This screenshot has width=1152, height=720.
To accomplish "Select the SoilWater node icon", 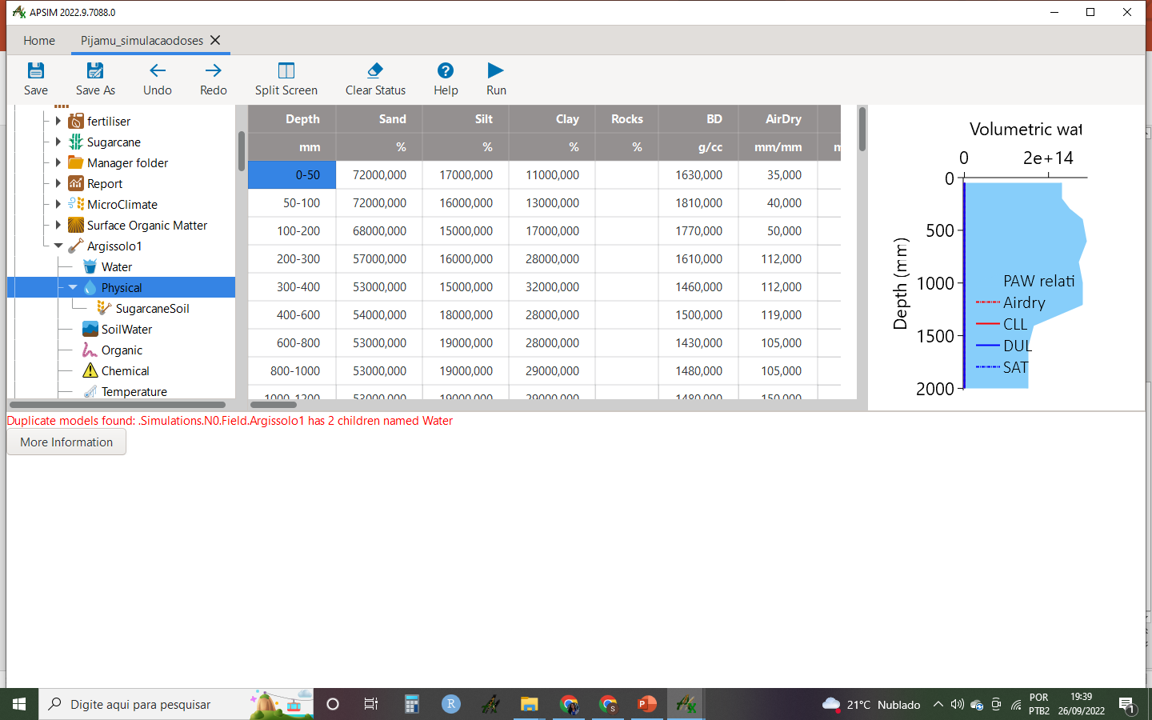I will click(x=90, y=329).
